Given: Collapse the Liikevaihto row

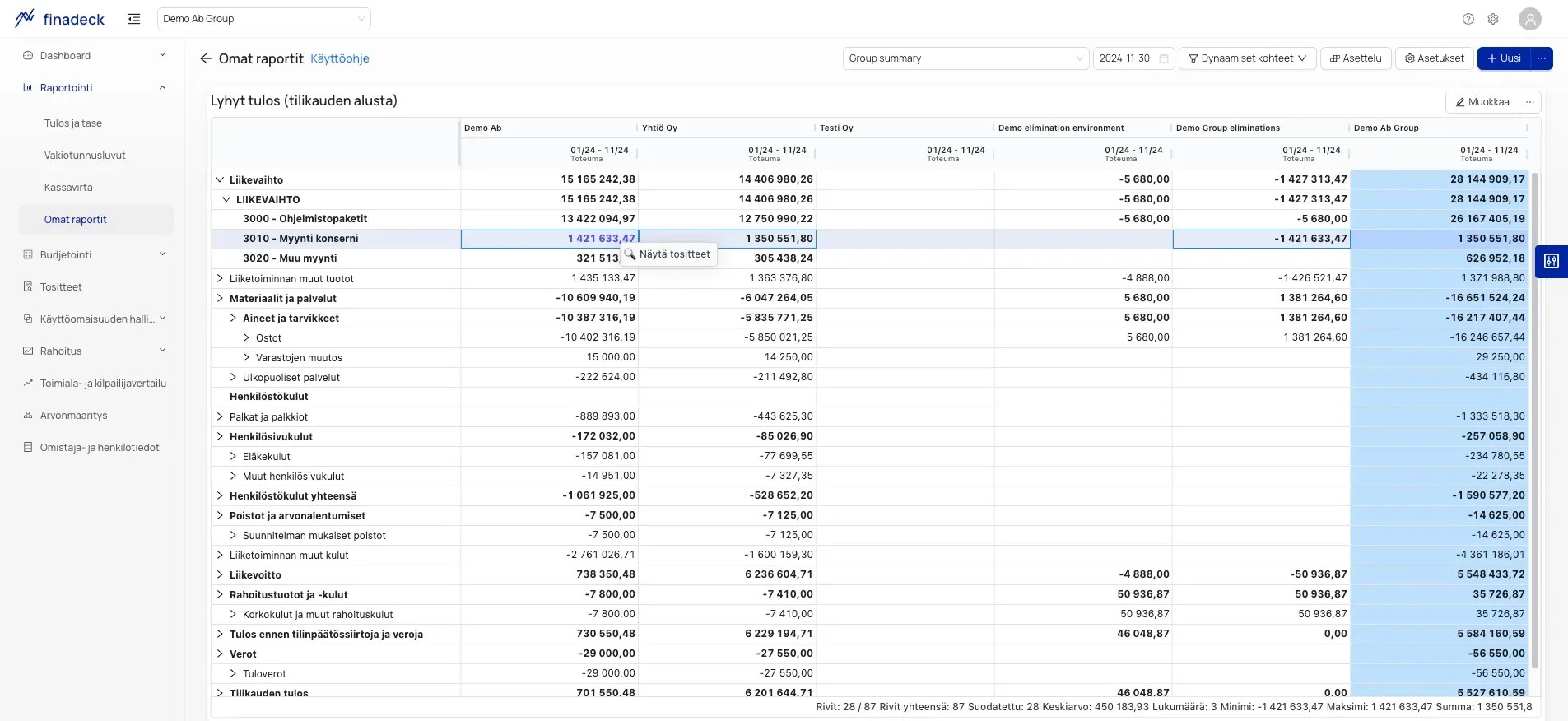Looking at the screenshot, I should [x=220, y=179].
